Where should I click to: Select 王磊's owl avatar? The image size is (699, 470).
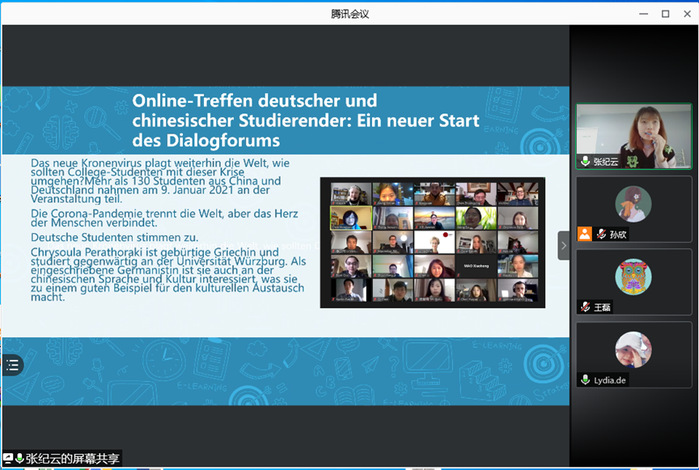pyautogui.click(x=633, y=276)
